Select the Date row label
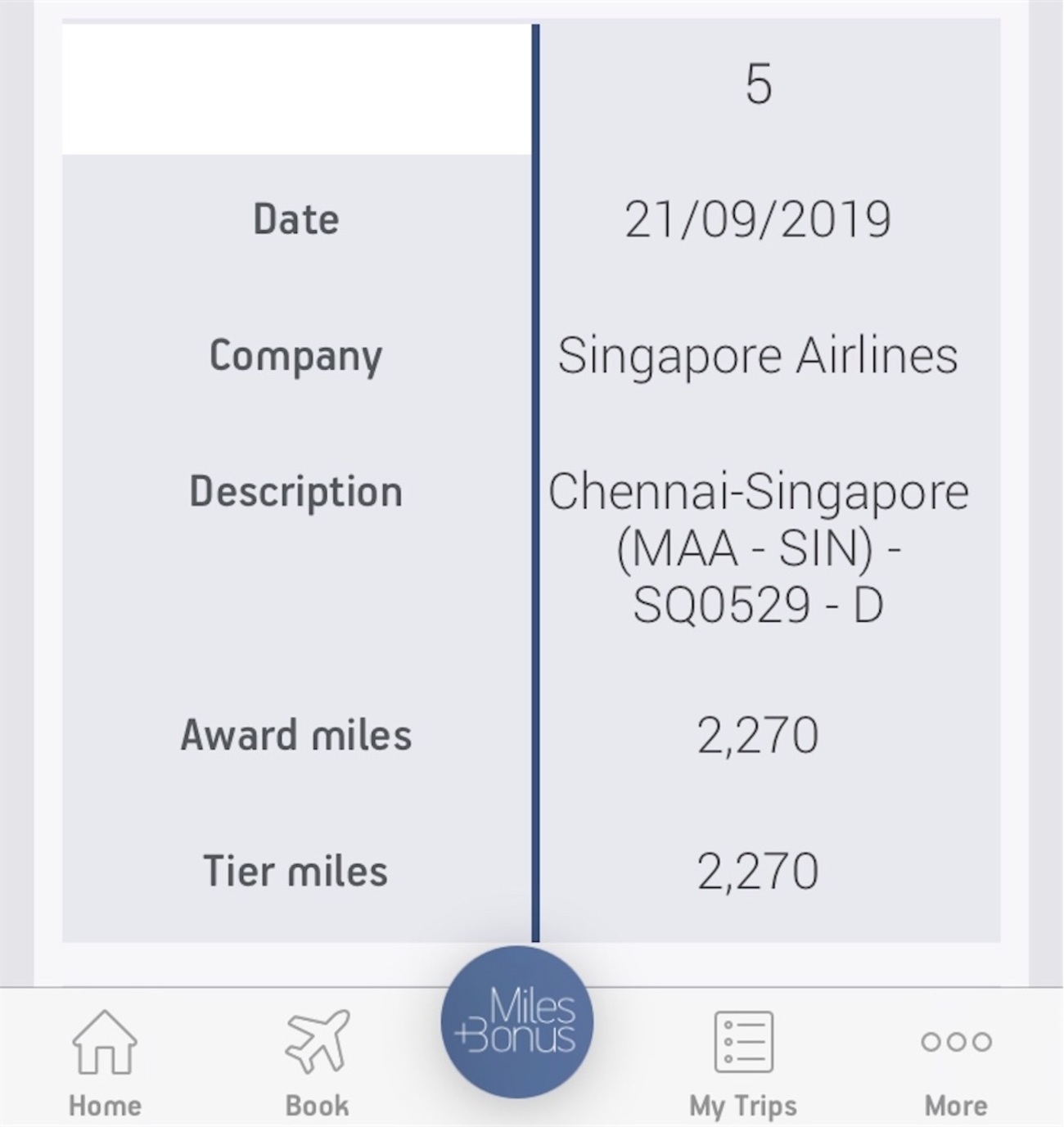The width and height of the screenshot is (1064, 1127). point(296,219)
